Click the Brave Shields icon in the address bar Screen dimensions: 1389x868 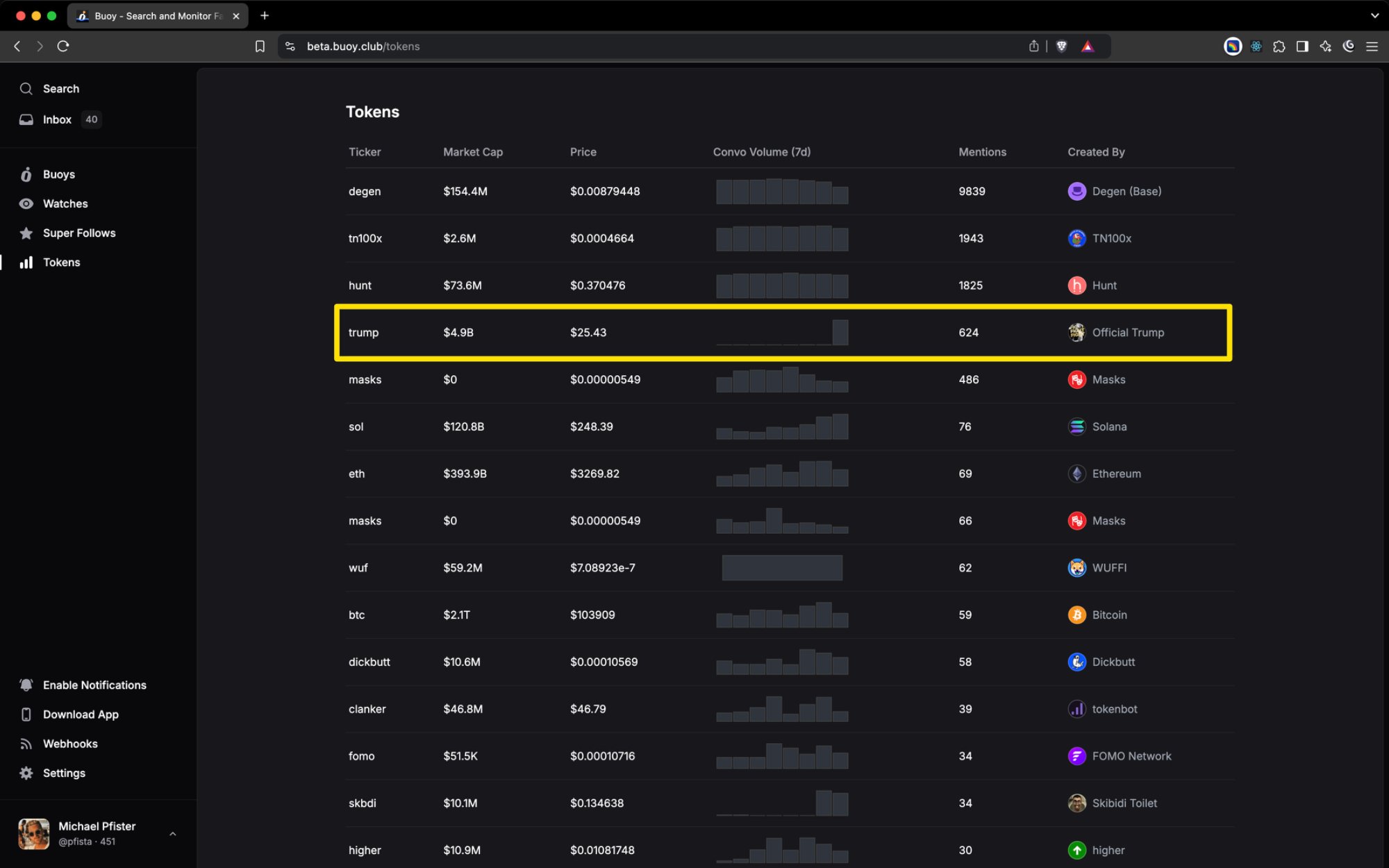click(x=1061, y=47)
